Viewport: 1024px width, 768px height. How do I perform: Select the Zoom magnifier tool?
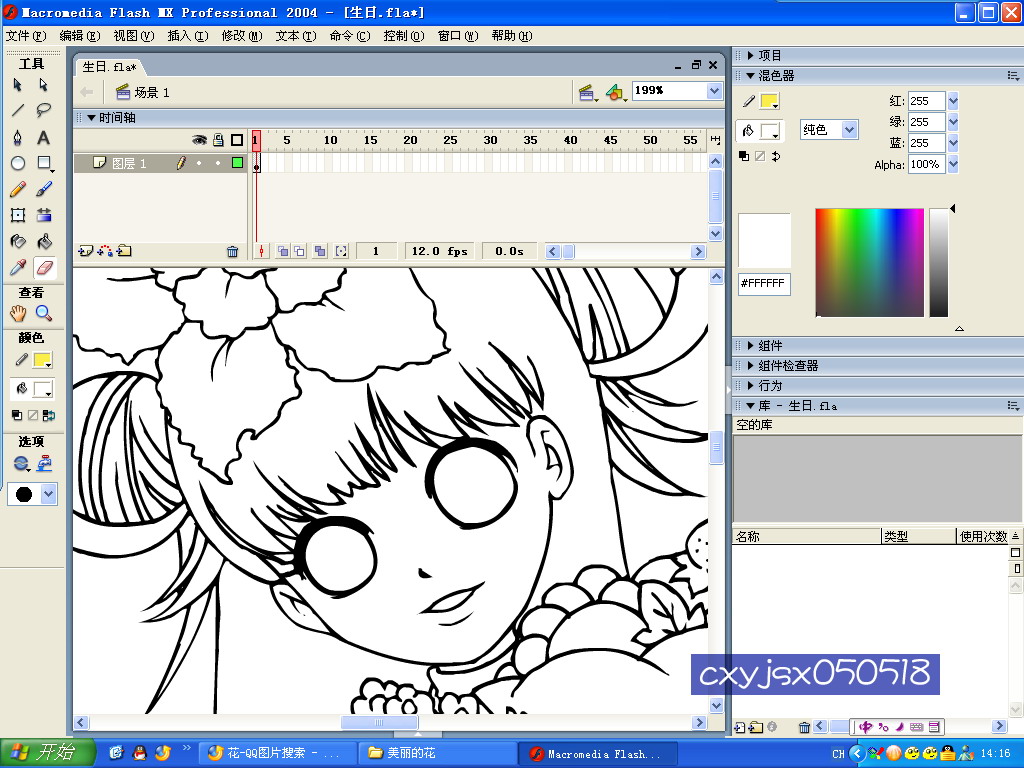[x=44, y=313]
